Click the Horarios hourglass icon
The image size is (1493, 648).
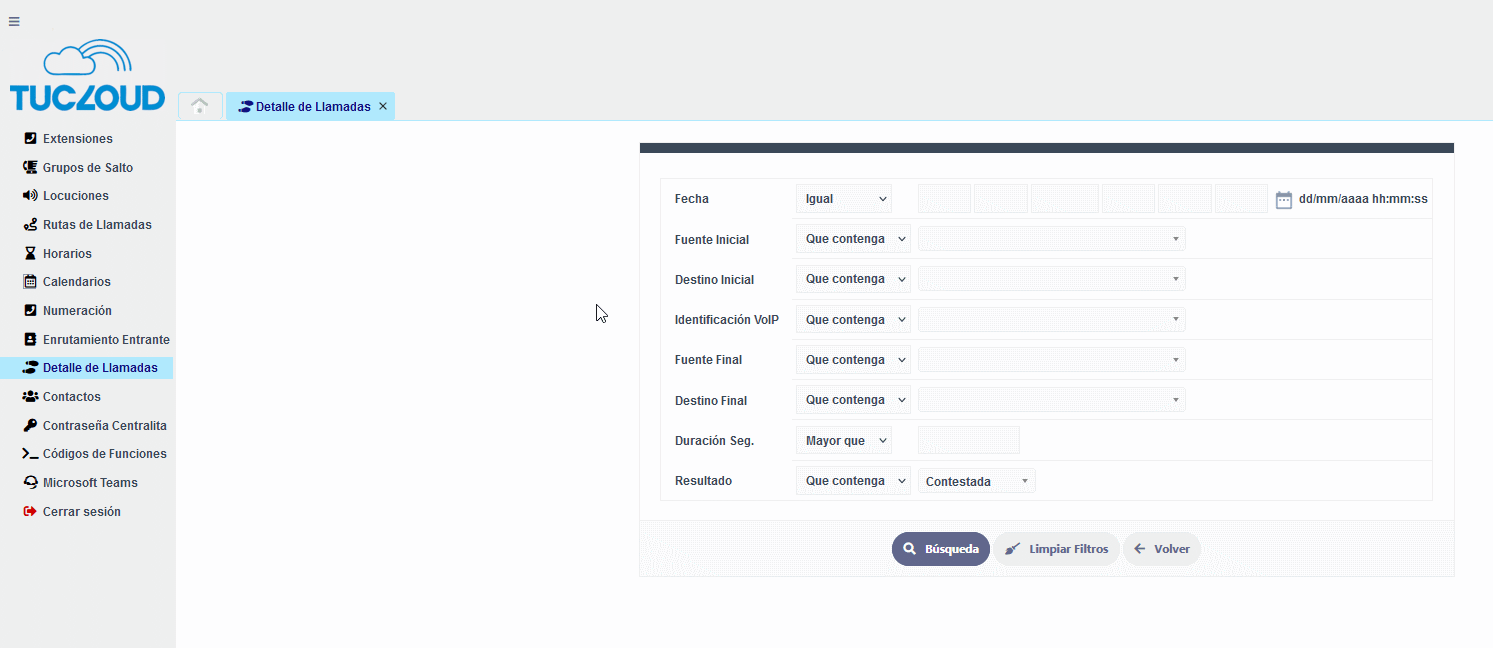[30, 254]
